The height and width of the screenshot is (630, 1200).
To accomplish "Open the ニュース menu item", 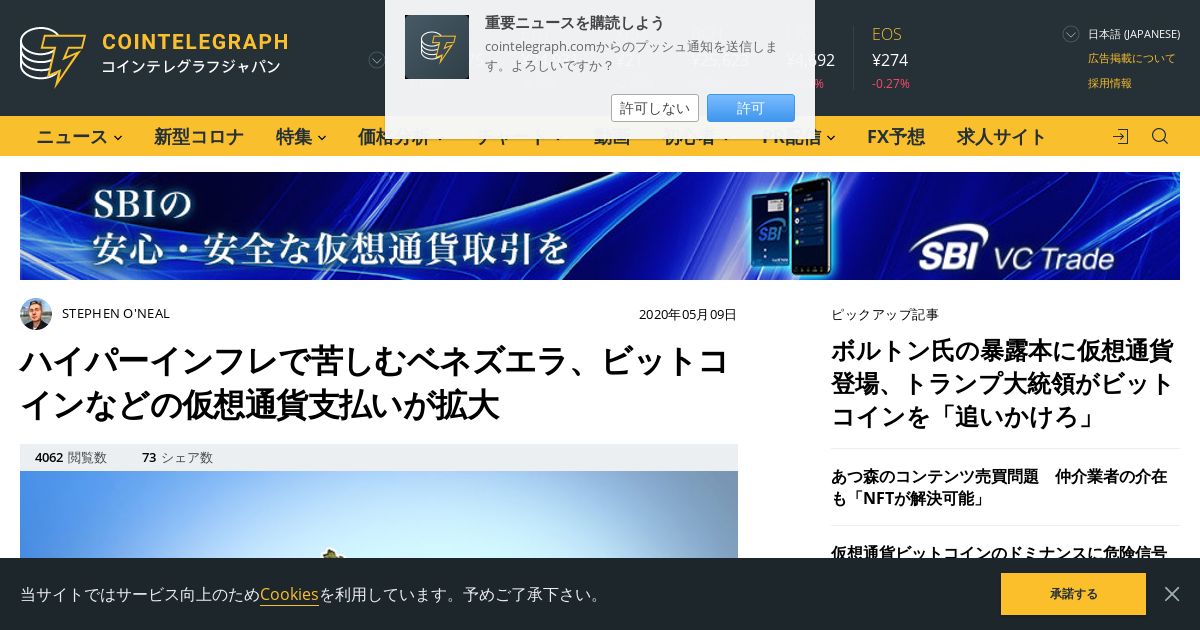I will coord(72,136).
